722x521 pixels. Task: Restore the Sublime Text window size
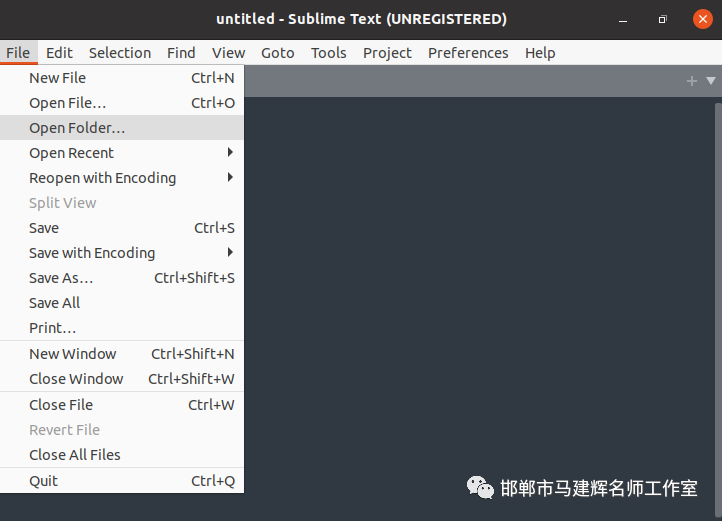[663, 19]
